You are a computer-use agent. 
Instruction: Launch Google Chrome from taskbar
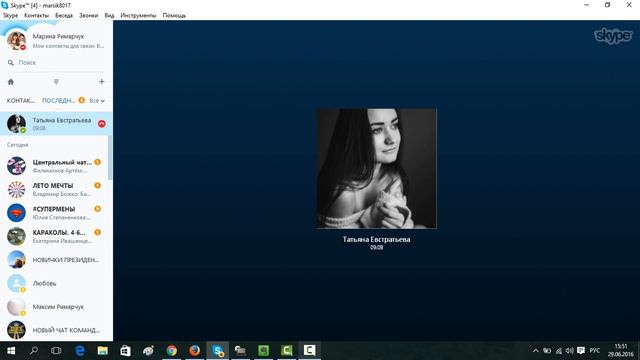pyautogui.click(x=171, y=351)
